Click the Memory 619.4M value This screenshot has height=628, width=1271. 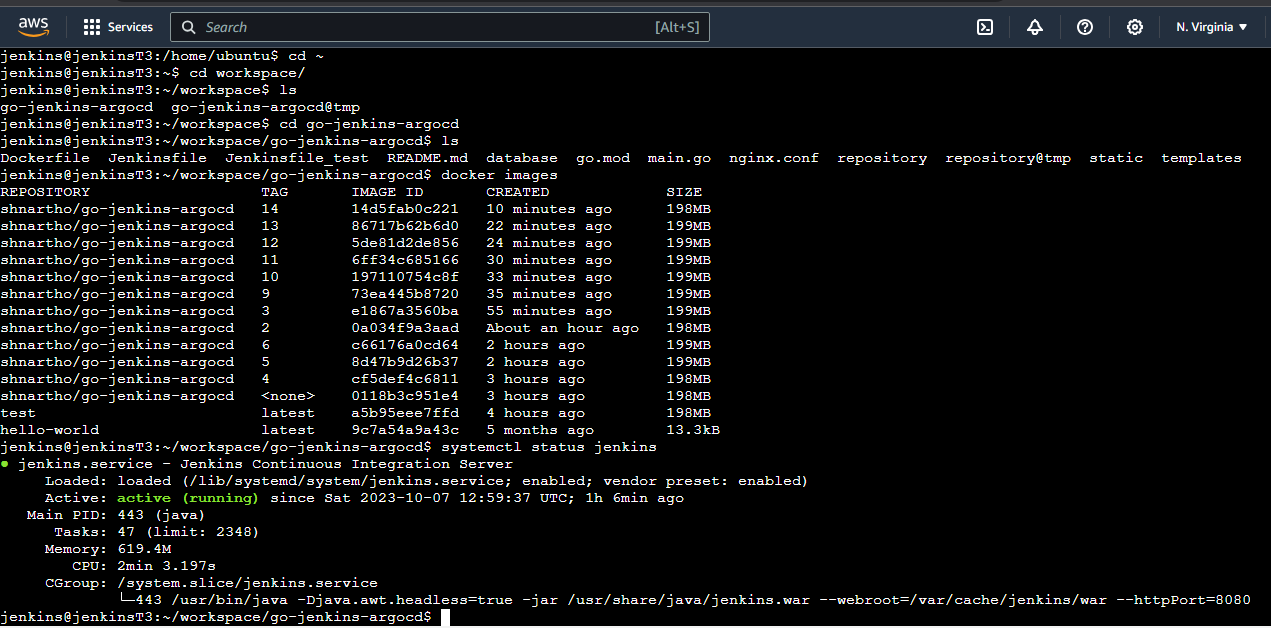pyautogui.click(x=144, y=549)
